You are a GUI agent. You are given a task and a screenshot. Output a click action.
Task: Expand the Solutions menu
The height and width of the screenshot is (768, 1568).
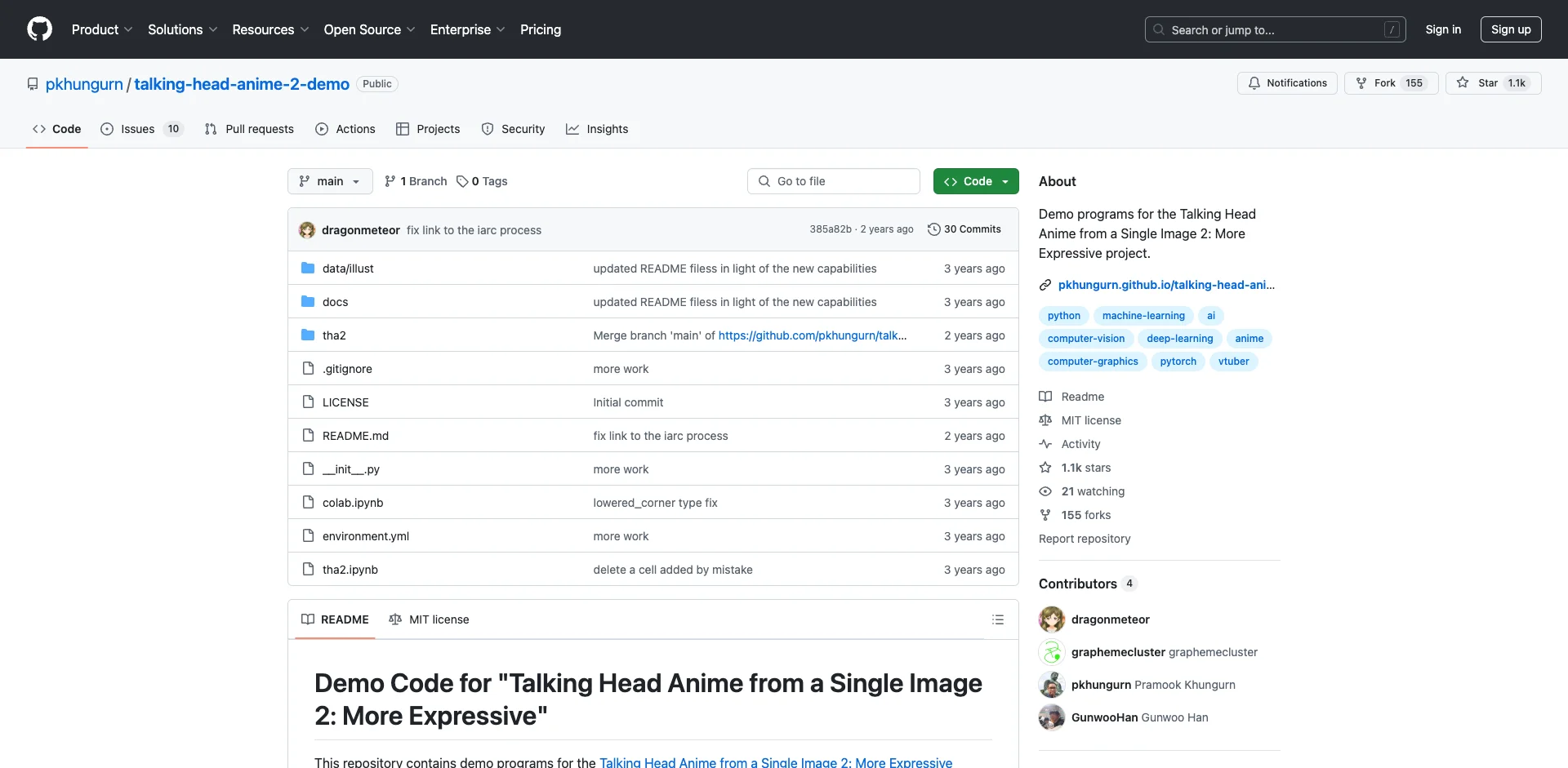[182, 29]
